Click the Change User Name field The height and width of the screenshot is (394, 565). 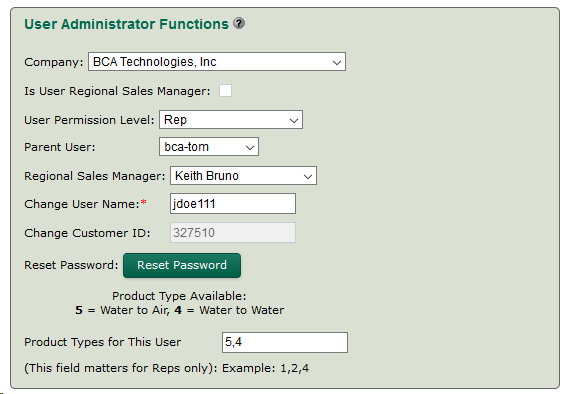coord(233,204)
